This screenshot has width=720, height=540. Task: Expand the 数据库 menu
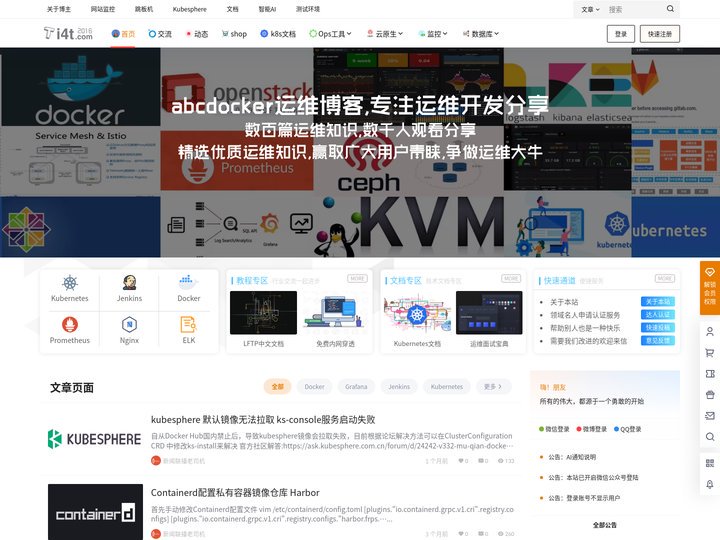[481, 34]
